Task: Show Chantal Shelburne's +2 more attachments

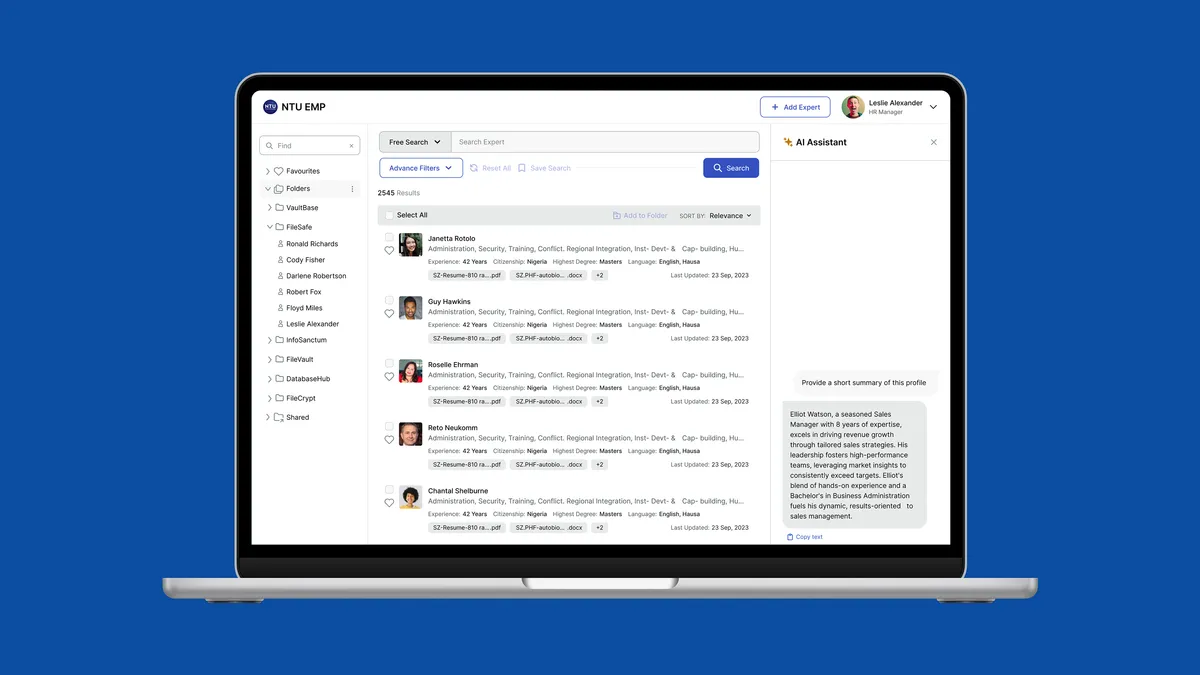Action: pyautogui.click(x=600, y=527)
